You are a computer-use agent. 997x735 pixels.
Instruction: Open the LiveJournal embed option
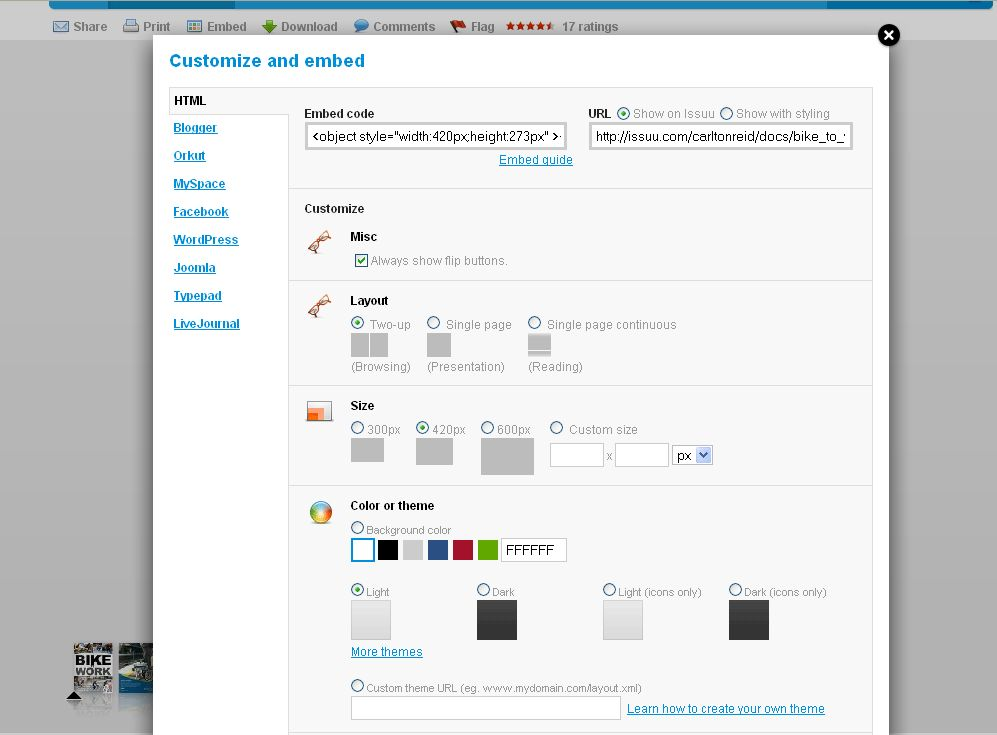(x=207, y=324)
